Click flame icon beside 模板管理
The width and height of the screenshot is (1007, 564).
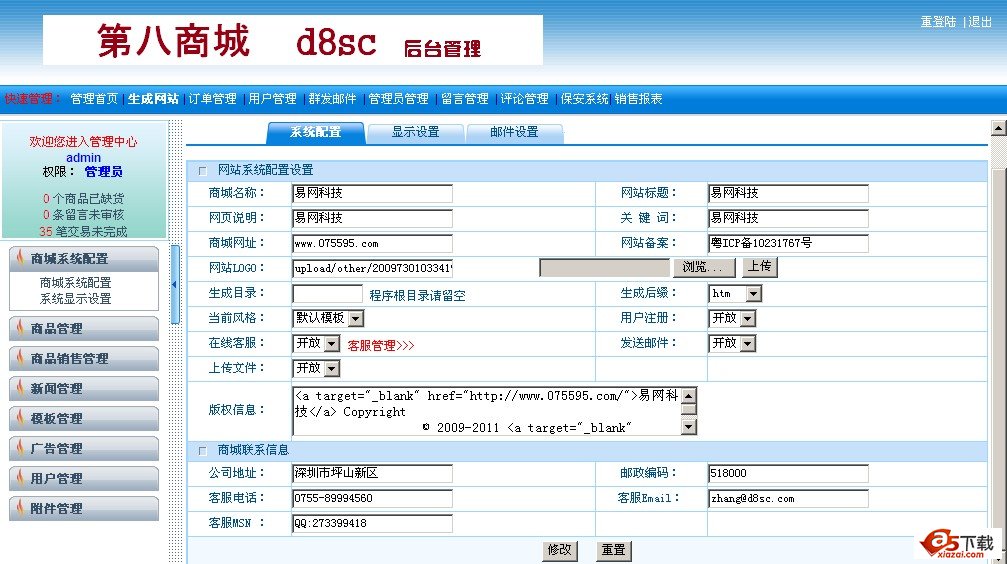(20, 418)
